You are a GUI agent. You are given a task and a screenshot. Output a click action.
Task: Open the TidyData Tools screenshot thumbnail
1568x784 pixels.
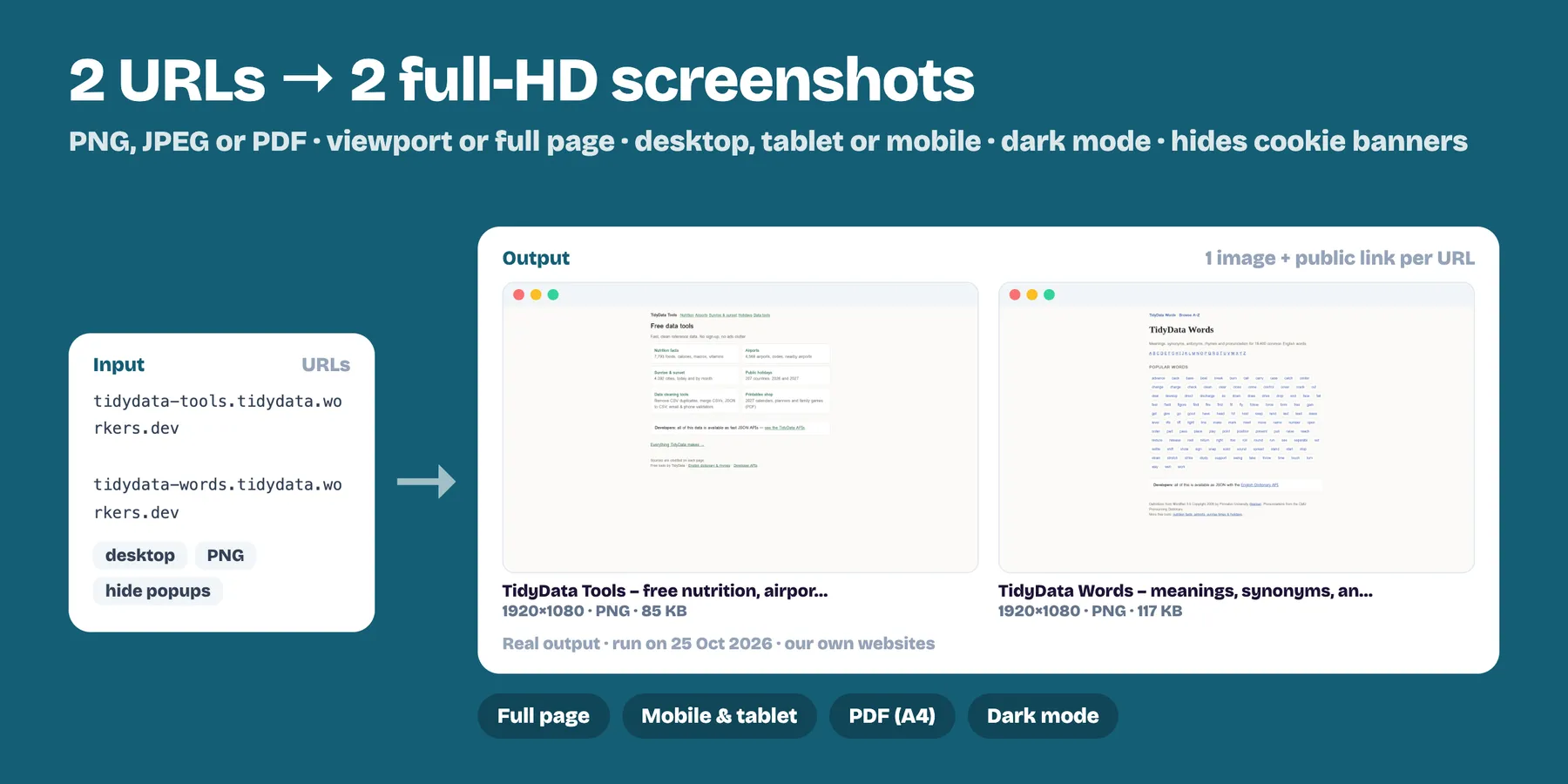(740, 427)
